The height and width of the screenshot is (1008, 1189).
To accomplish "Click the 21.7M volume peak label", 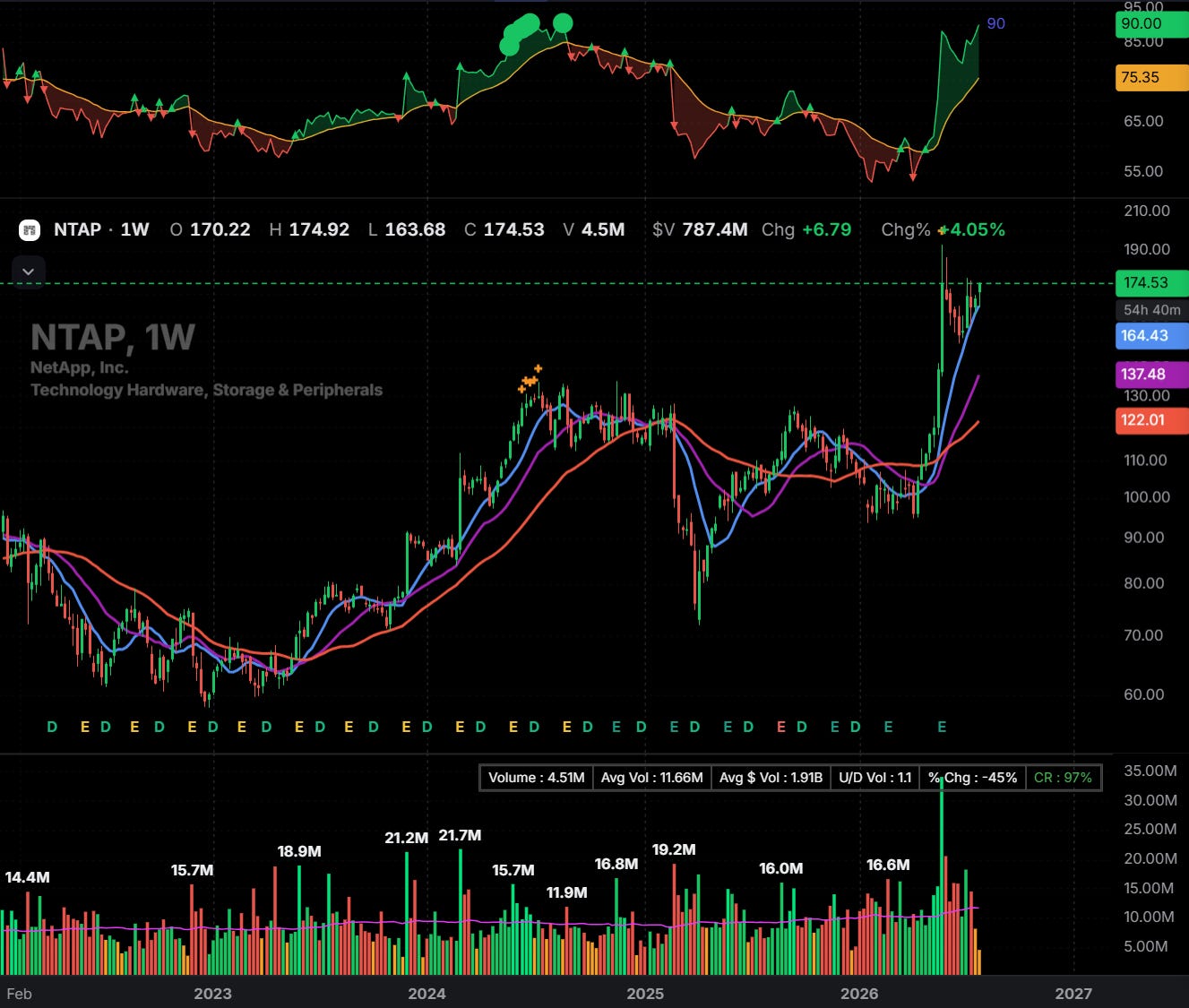I will point(460,835).
